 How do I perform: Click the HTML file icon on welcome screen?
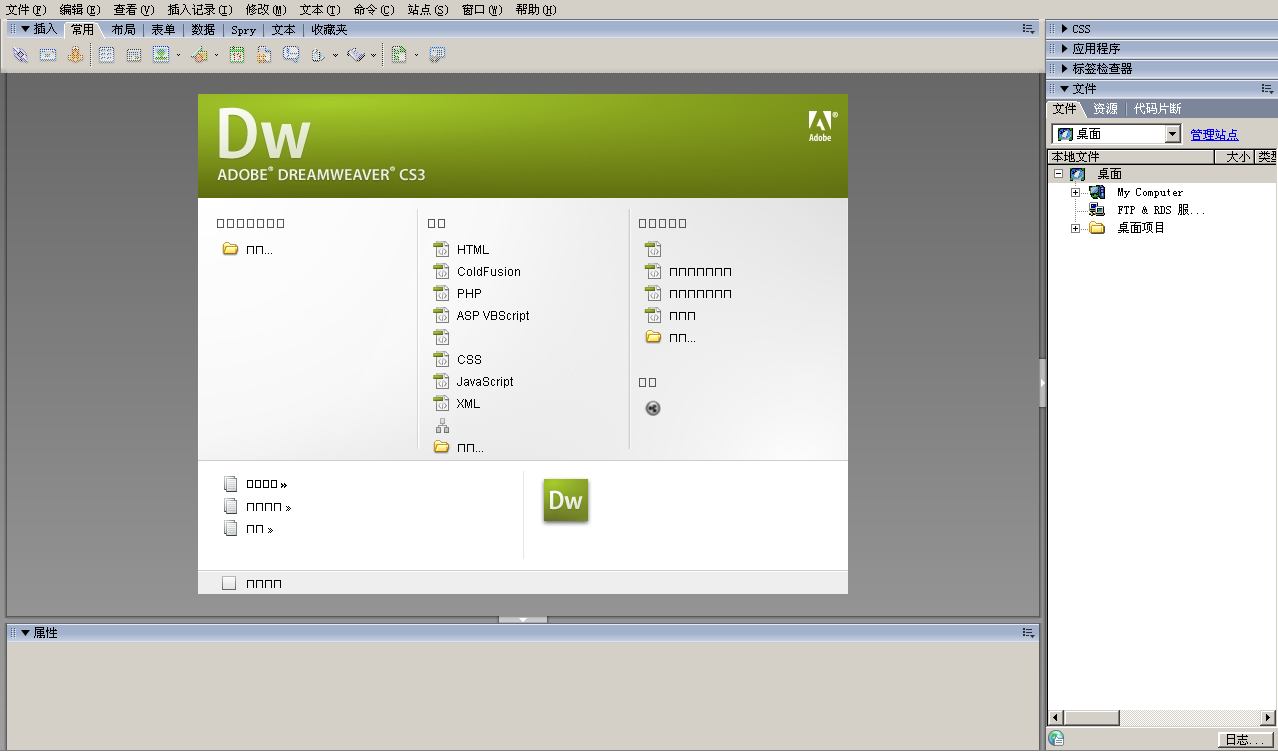click(441, 249)
